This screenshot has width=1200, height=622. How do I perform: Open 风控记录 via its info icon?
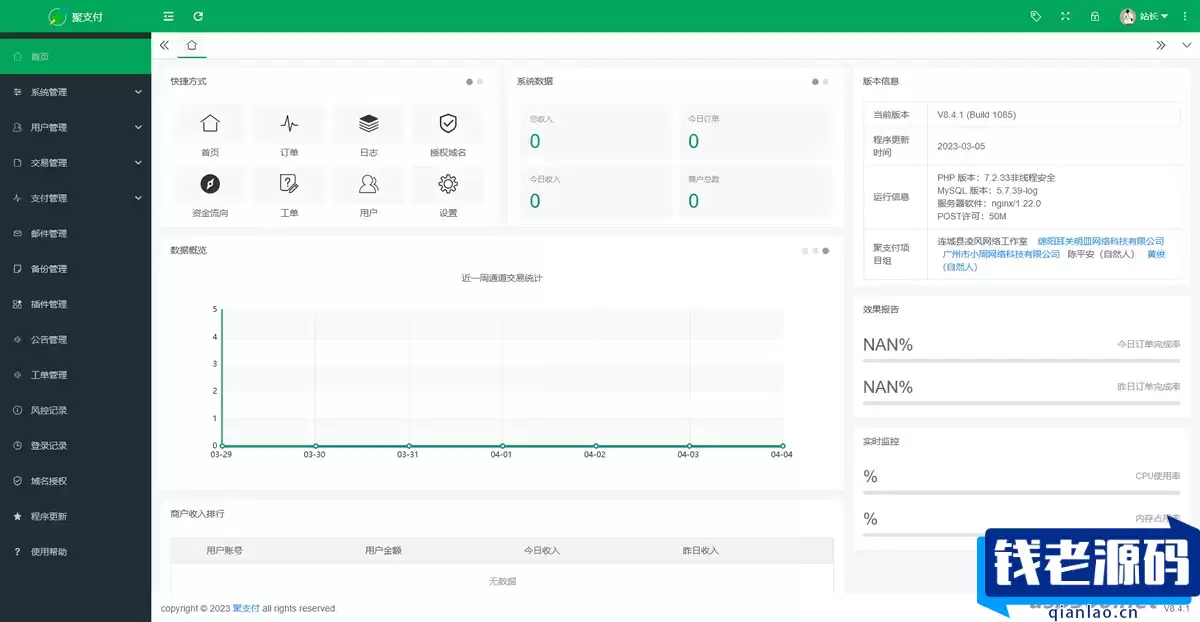17,410
